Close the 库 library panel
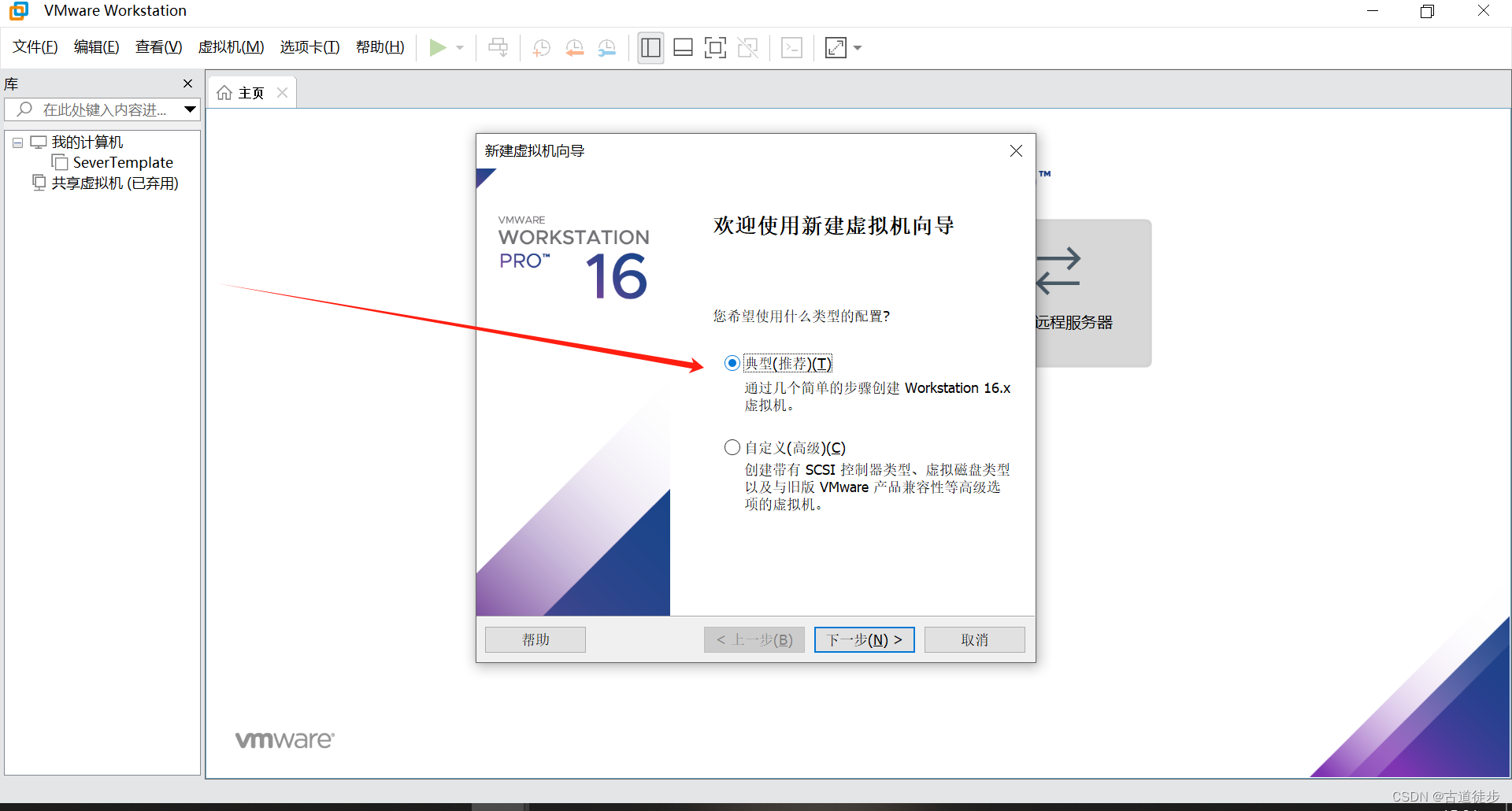1512x811 pixels. (x=187, y=83)
